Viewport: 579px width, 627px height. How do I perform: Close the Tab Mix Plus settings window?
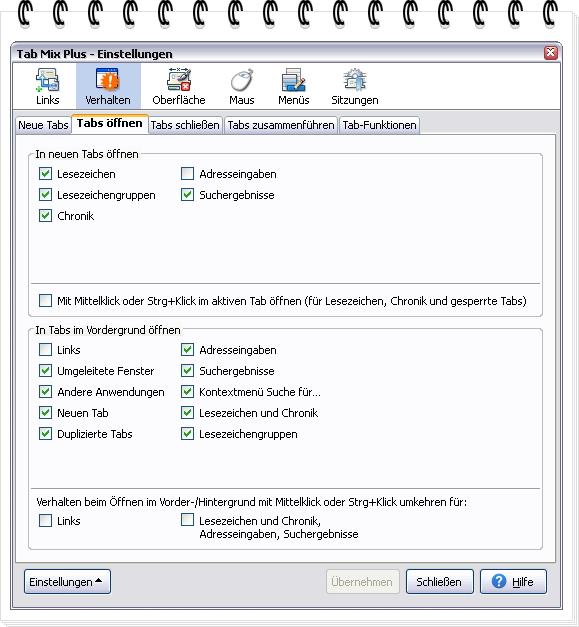[x=551, y=52]
